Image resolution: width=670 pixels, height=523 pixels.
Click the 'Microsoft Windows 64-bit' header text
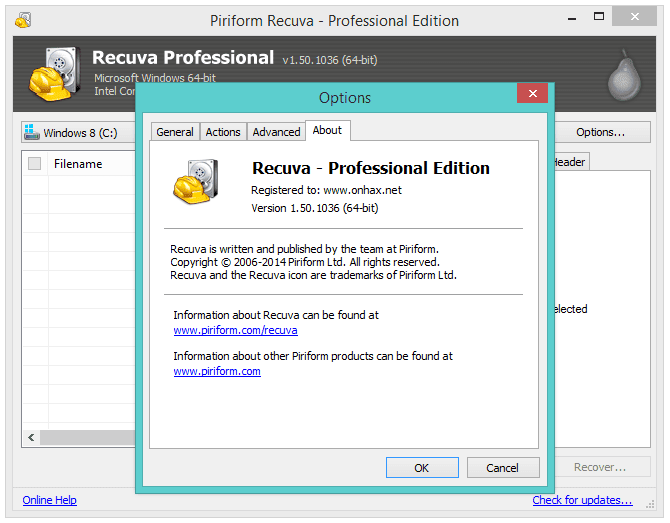click(155, 78)
